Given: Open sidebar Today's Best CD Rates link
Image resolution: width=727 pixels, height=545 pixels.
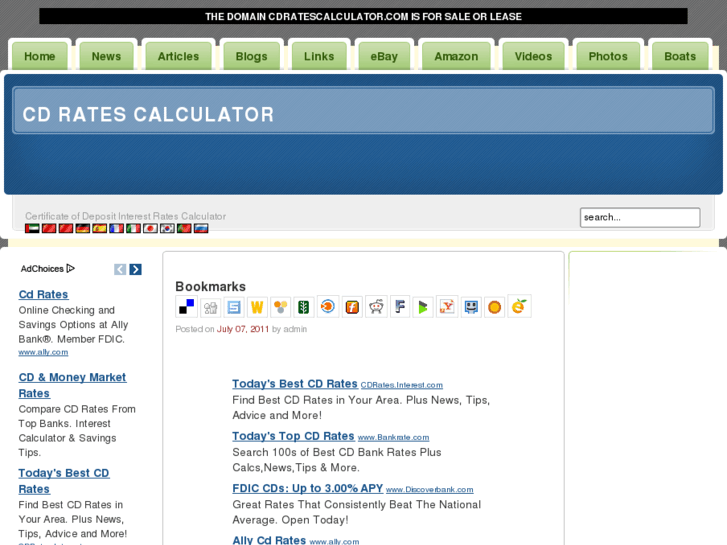Looking at the screenshot, I should tap(64, 481).
